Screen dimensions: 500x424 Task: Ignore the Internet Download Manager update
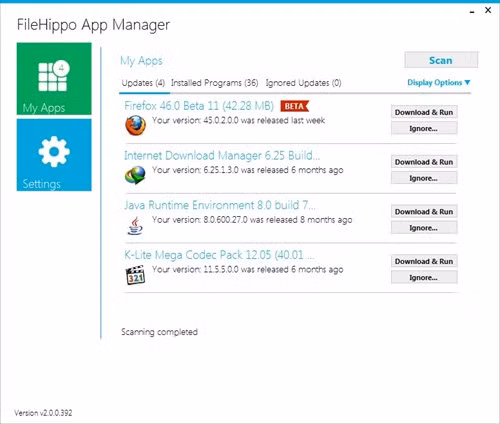click(x=424, y=178)
